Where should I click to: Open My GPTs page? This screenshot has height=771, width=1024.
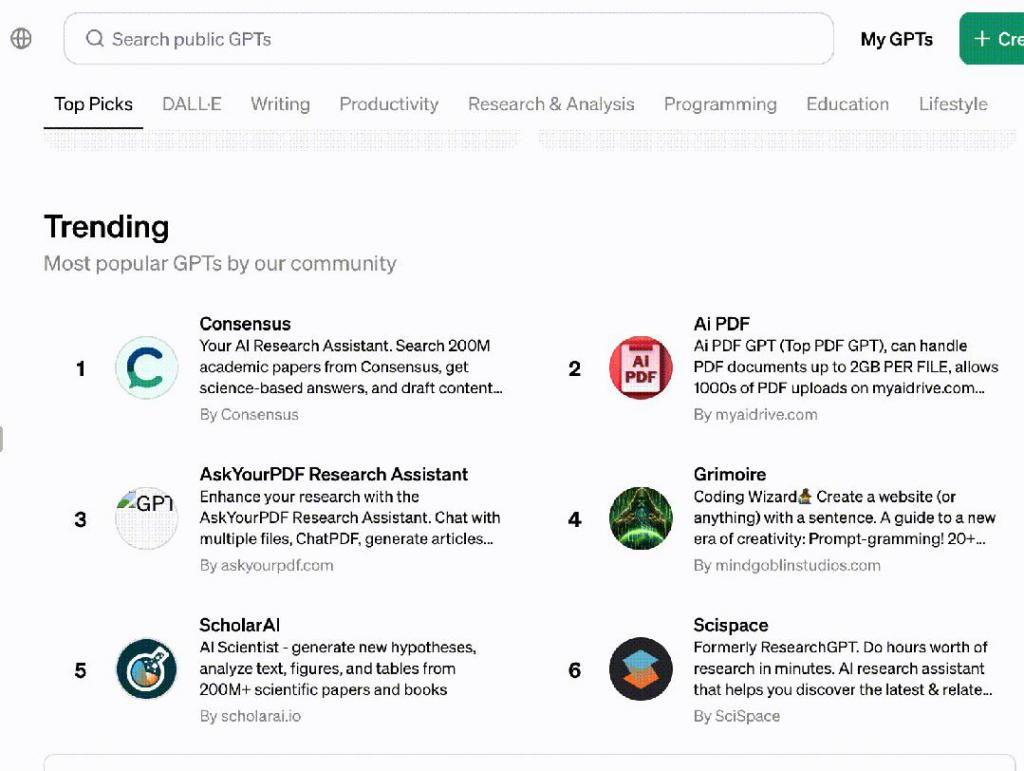[897, 39]
